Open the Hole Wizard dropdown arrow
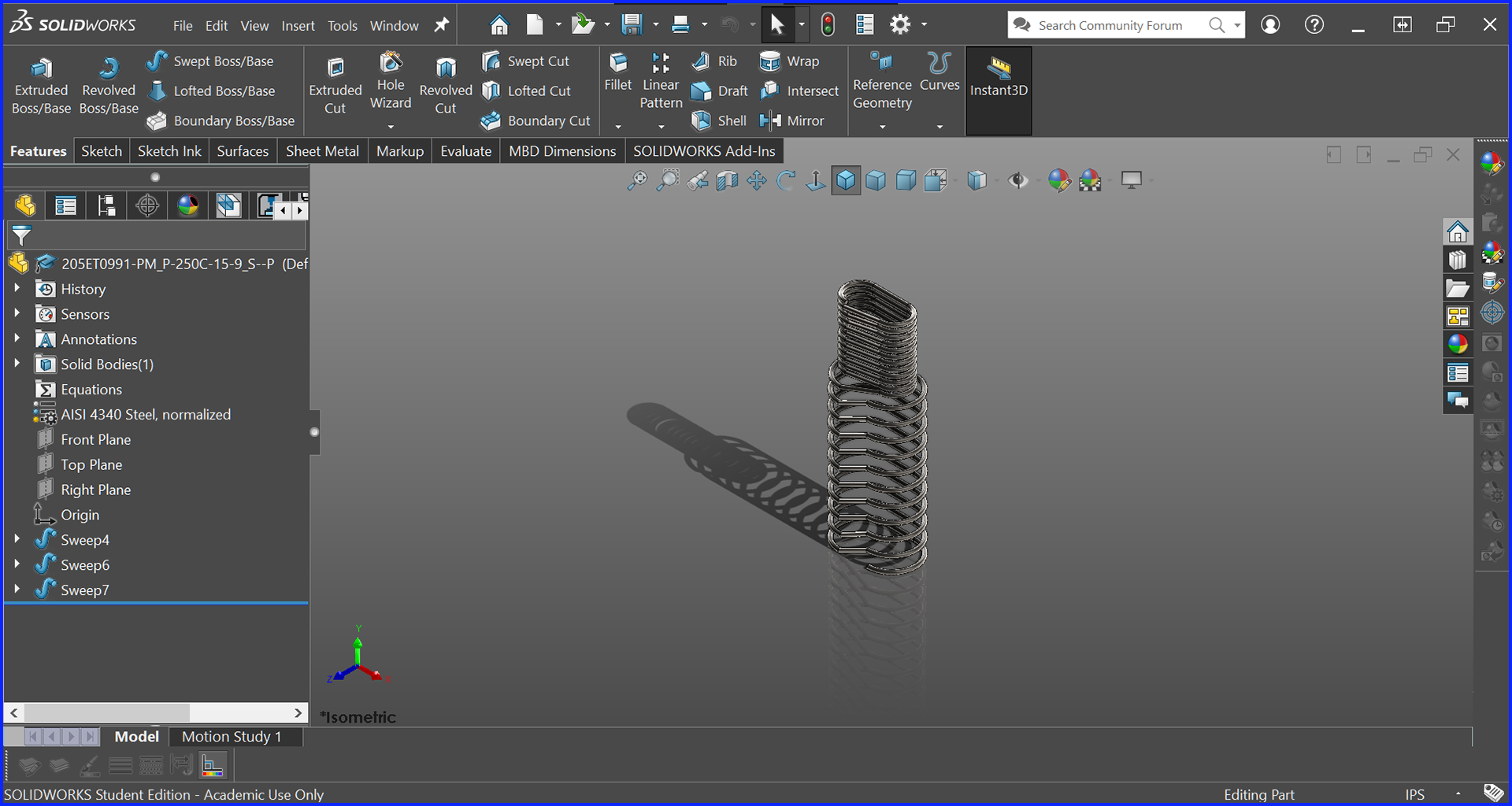 point(391,127)
